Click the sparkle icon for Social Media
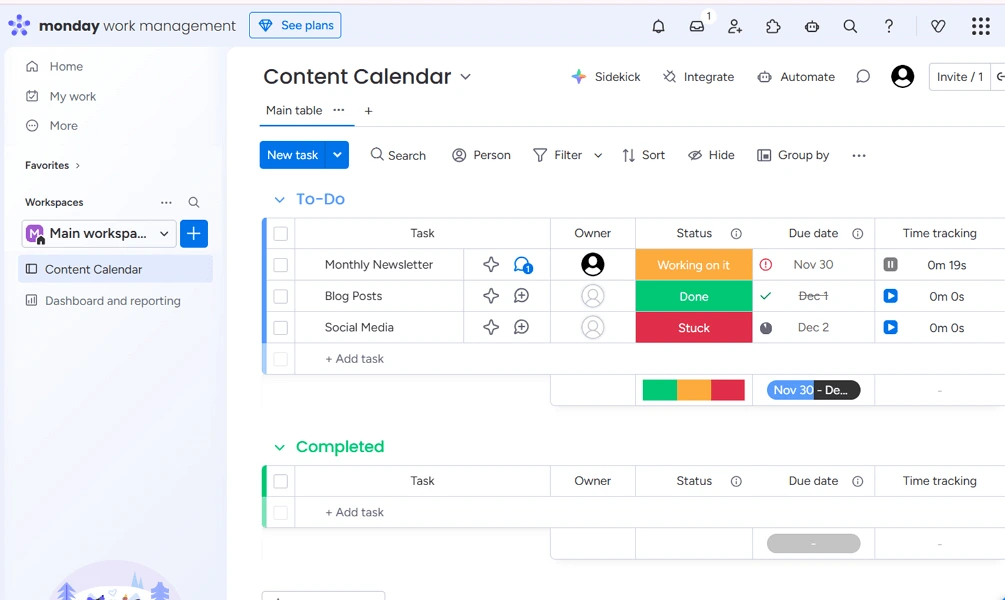This screenshot has height=600, width=1005. tap(491, 328)
